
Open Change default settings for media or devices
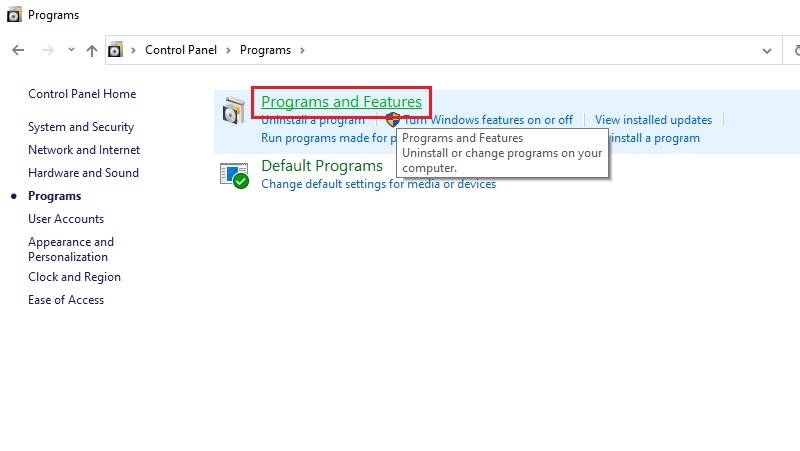coord(379,184)
